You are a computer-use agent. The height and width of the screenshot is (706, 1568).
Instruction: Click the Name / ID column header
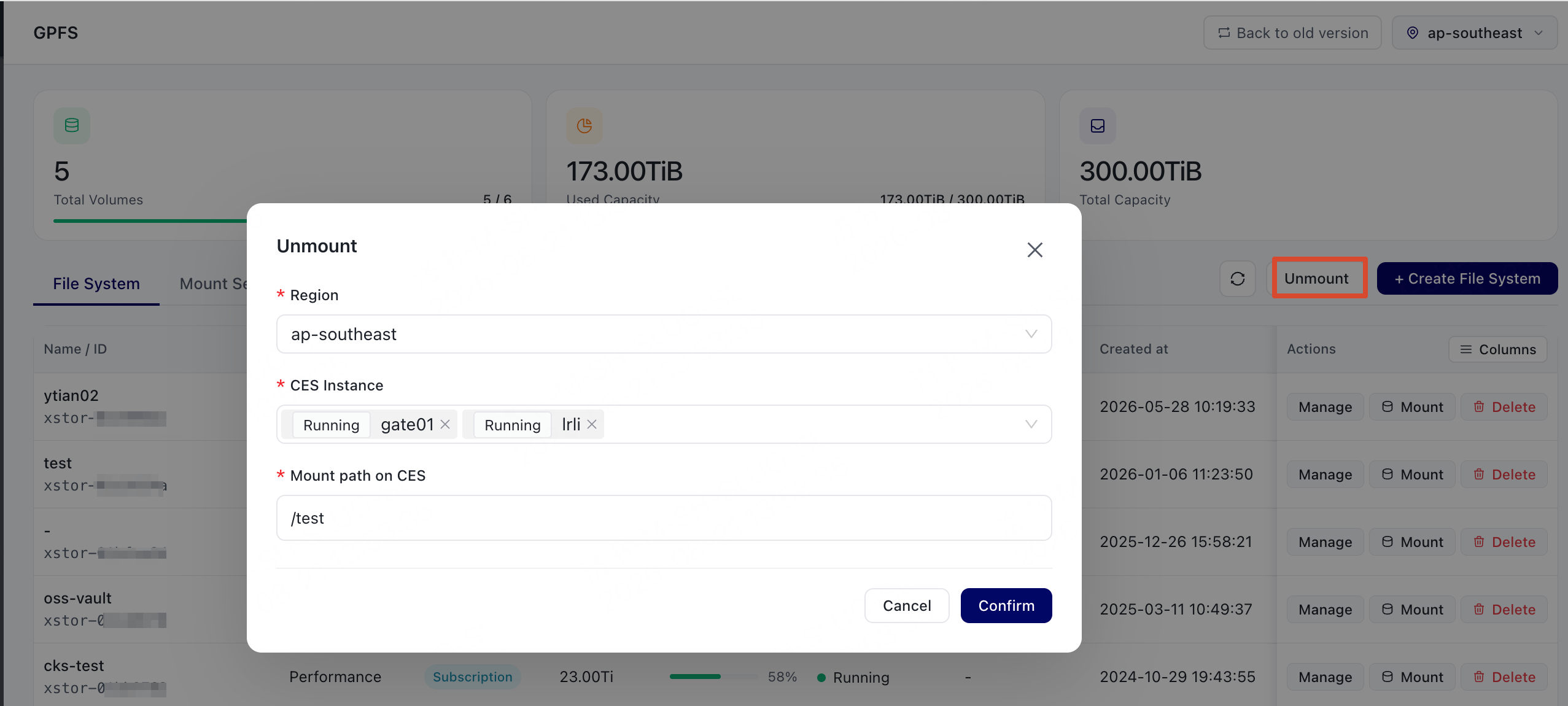click(x=75, y=349)
